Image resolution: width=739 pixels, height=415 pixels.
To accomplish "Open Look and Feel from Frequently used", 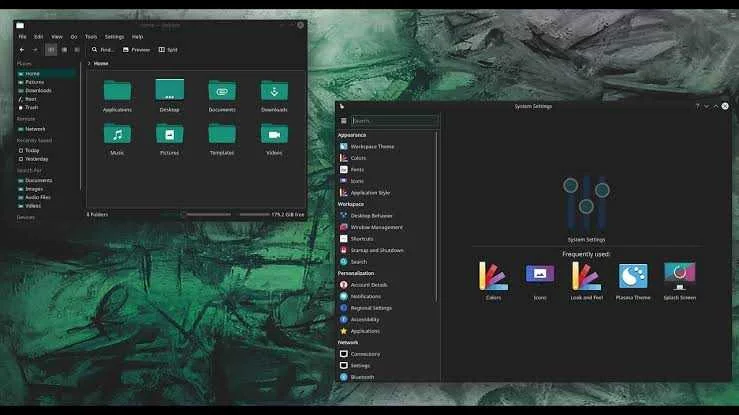I will point(586,281).
